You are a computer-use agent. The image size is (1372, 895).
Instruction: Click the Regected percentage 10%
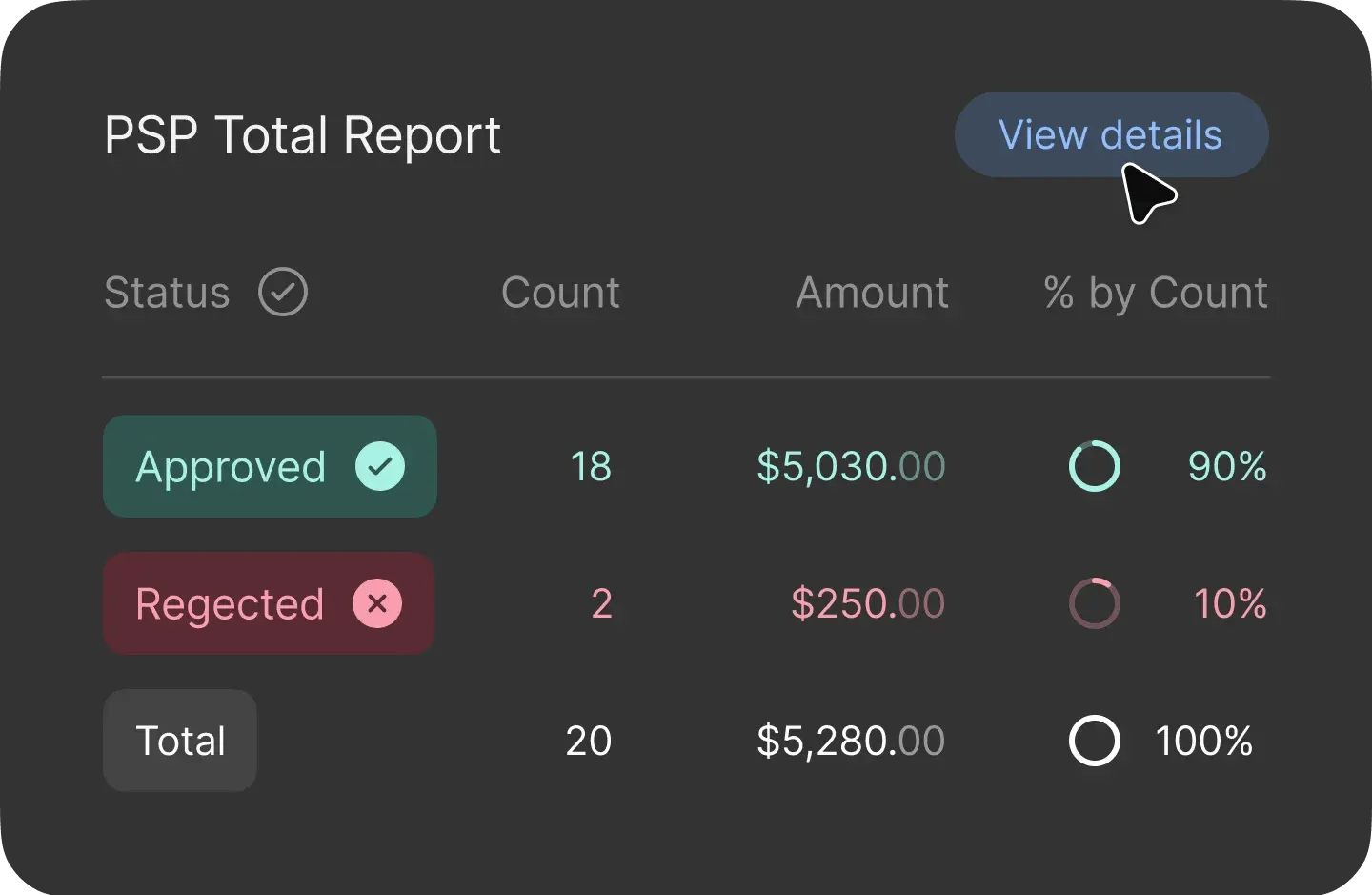point(1230,604)
